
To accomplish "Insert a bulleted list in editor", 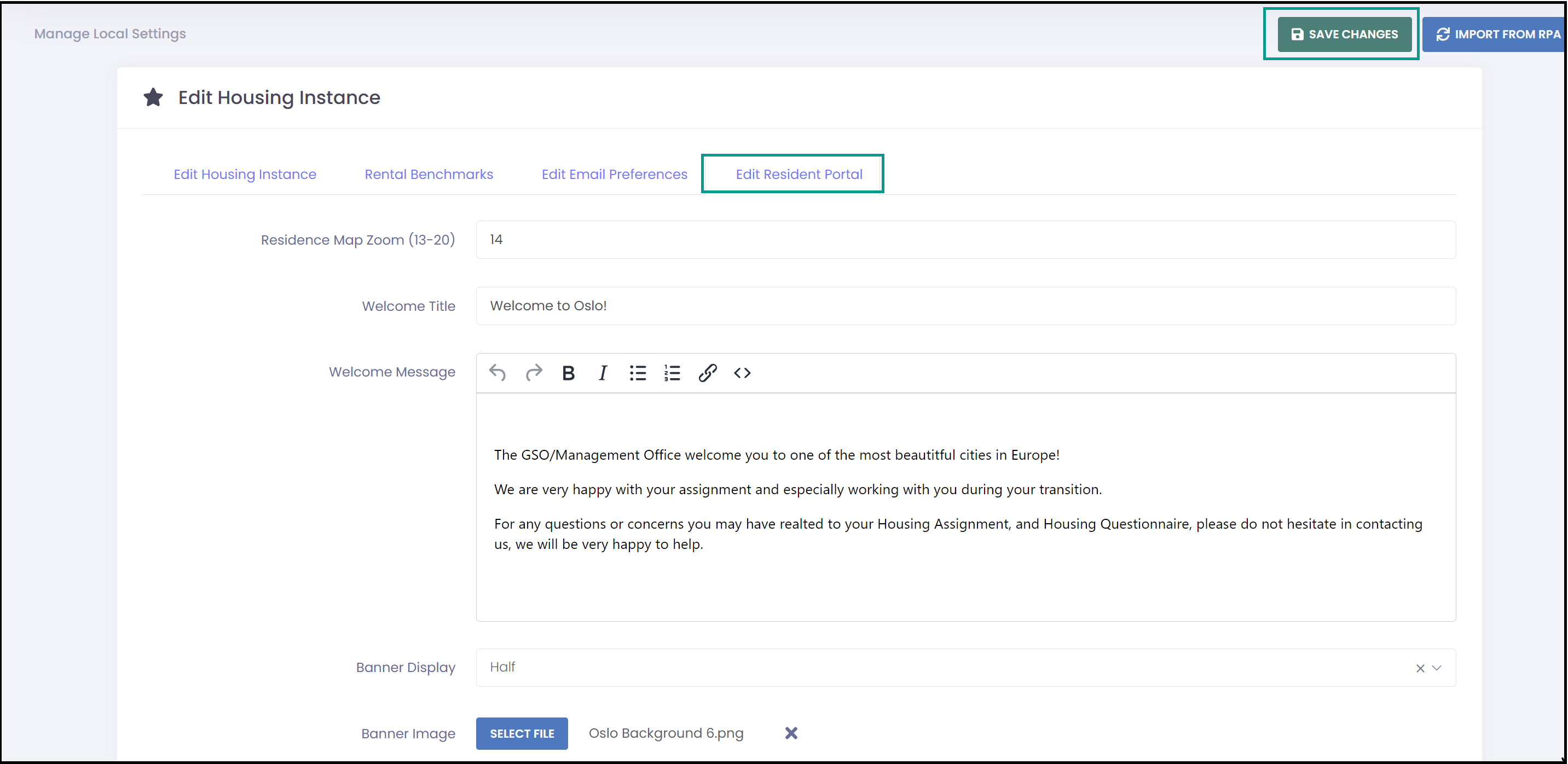I will click(638, 373).
